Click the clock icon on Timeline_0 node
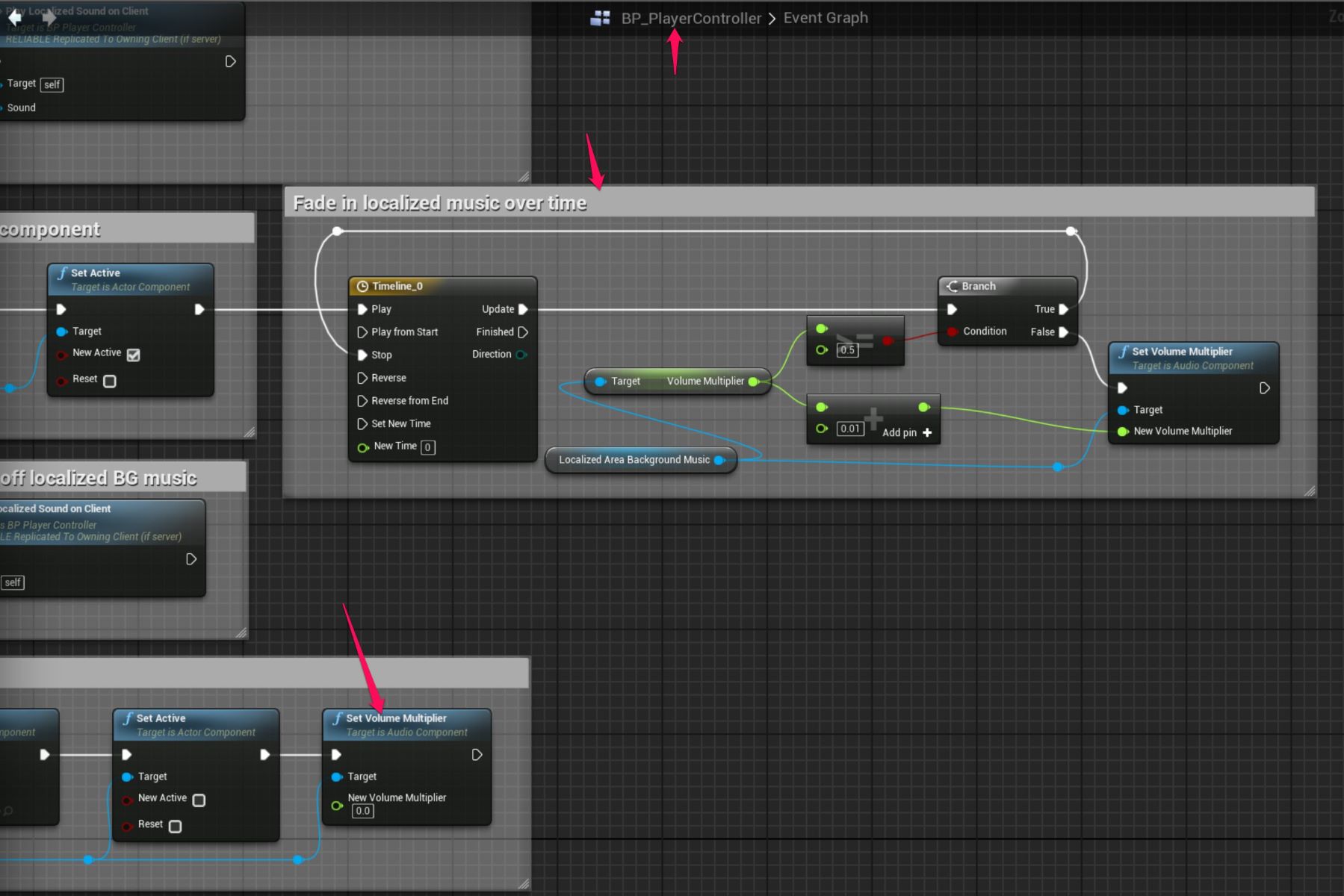This screenshot has width=1344, height=896. click(363, 286)
